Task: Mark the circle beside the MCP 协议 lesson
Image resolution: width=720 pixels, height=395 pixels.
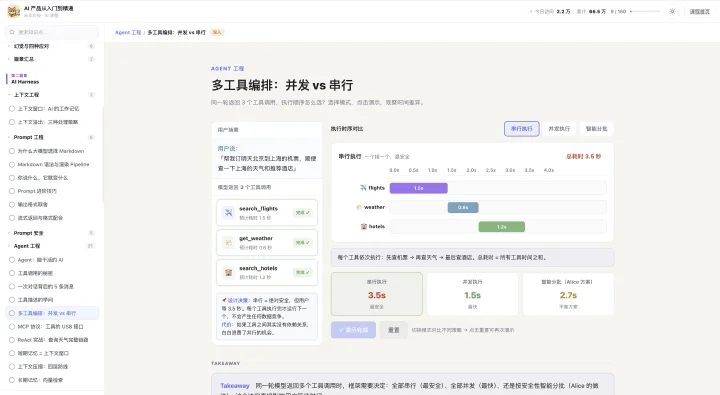Action: click(x=12, y=327)
